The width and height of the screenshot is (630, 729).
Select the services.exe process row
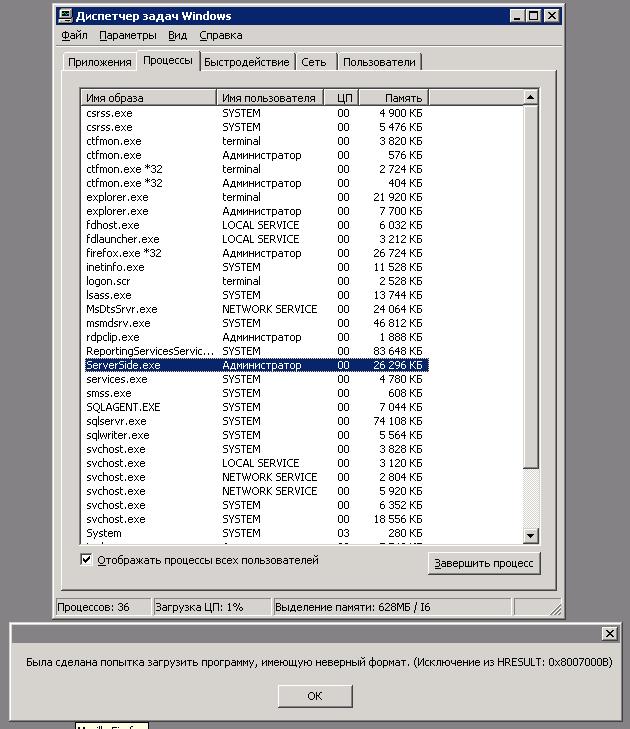coord(256,379)
